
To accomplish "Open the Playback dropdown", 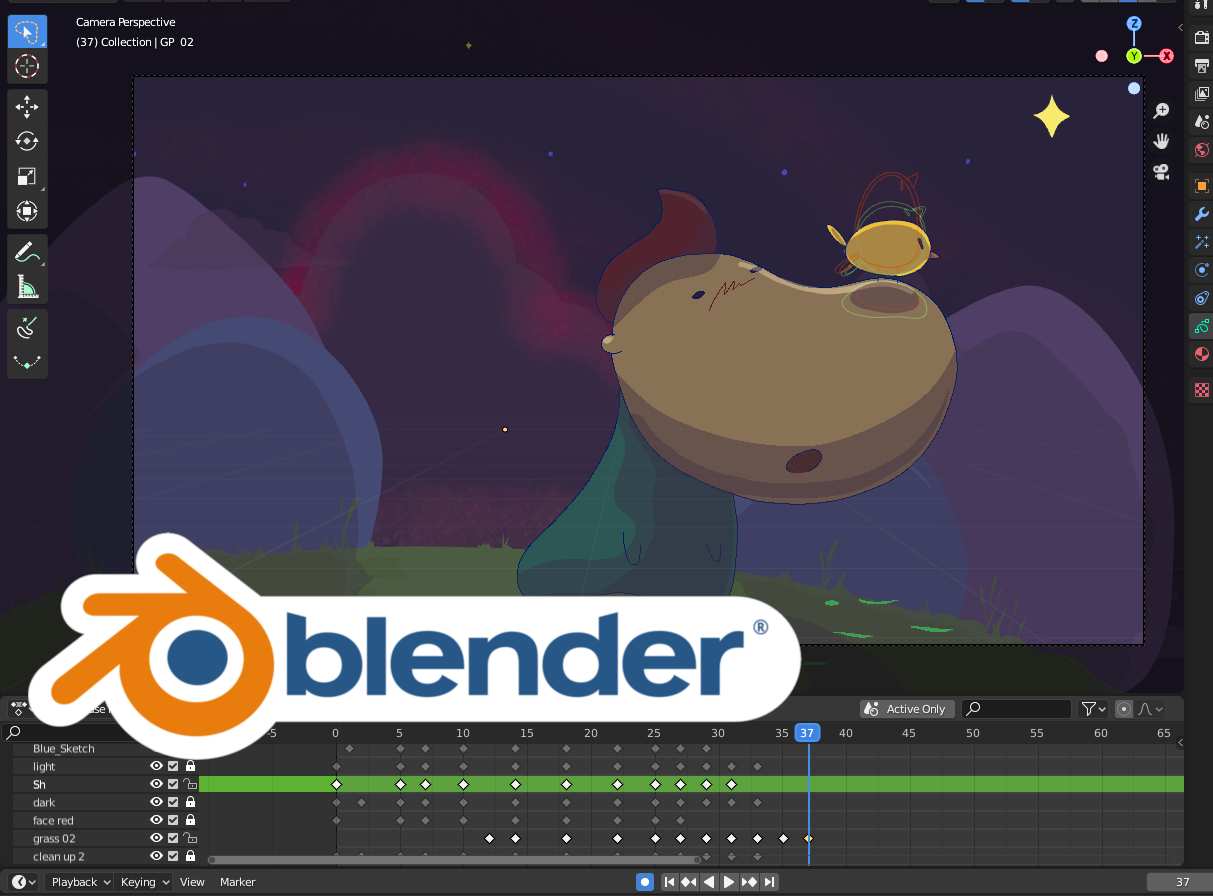I will coord(81,882).
